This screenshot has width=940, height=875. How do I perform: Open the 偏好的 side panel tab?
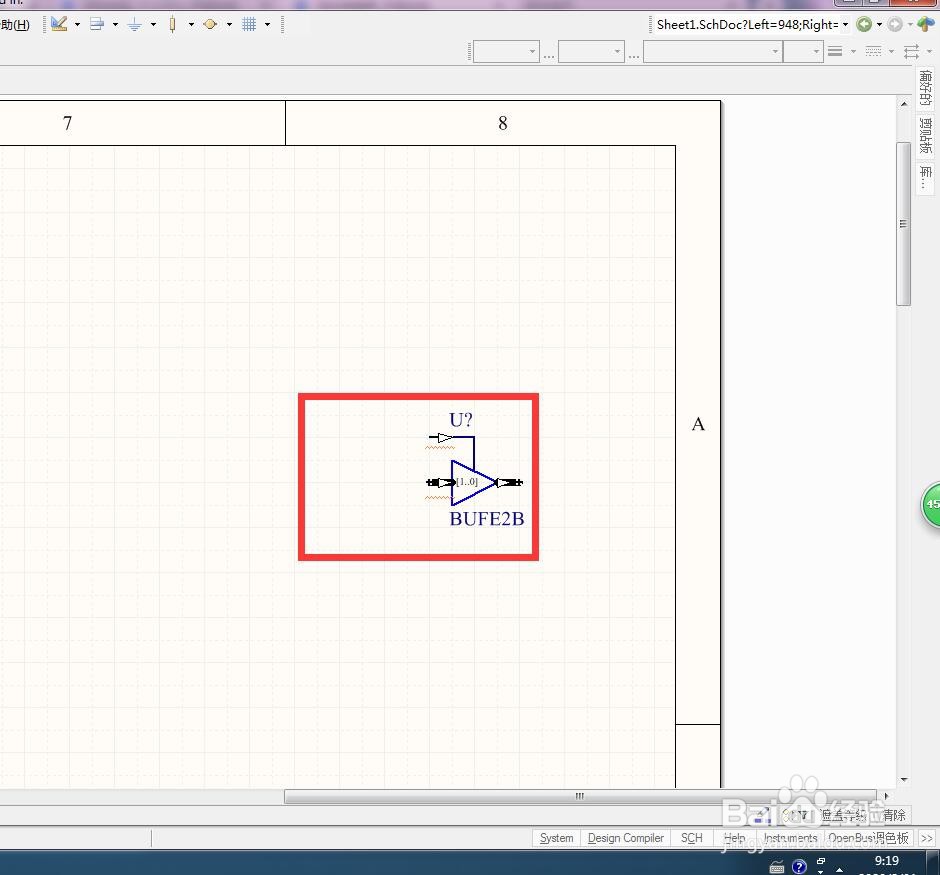(926, 88)
